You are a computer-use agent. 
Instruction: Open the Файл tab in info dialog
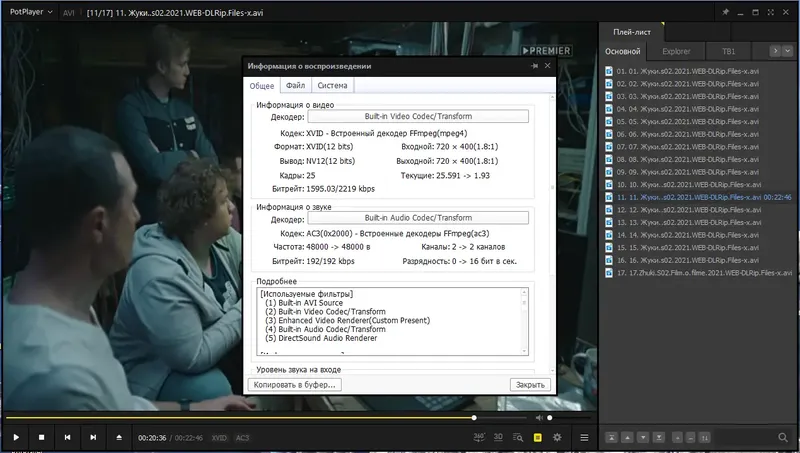295,85
